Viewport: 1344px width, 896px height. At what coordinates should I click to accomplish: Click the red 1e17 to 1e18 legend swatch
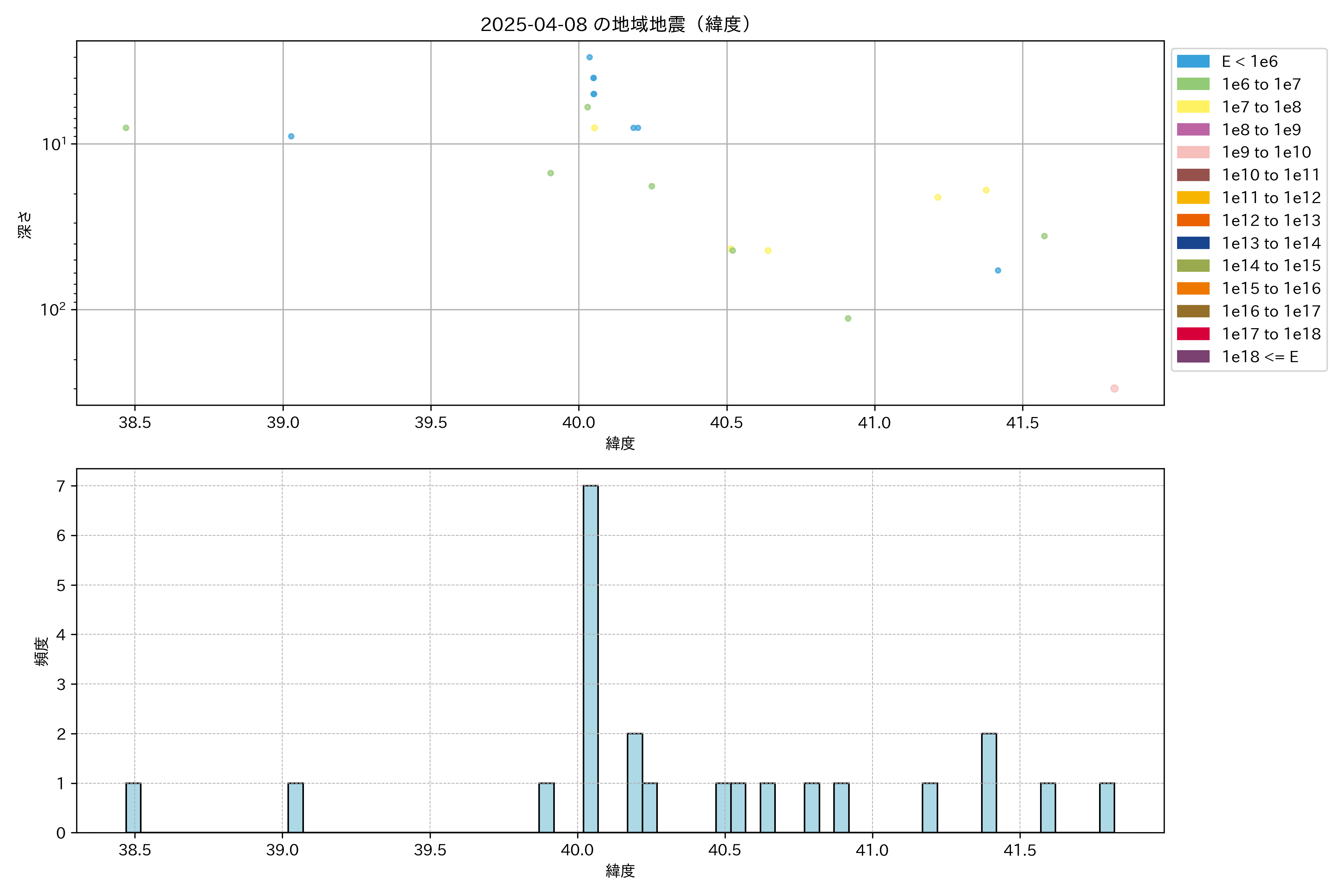coord(1192,334)
